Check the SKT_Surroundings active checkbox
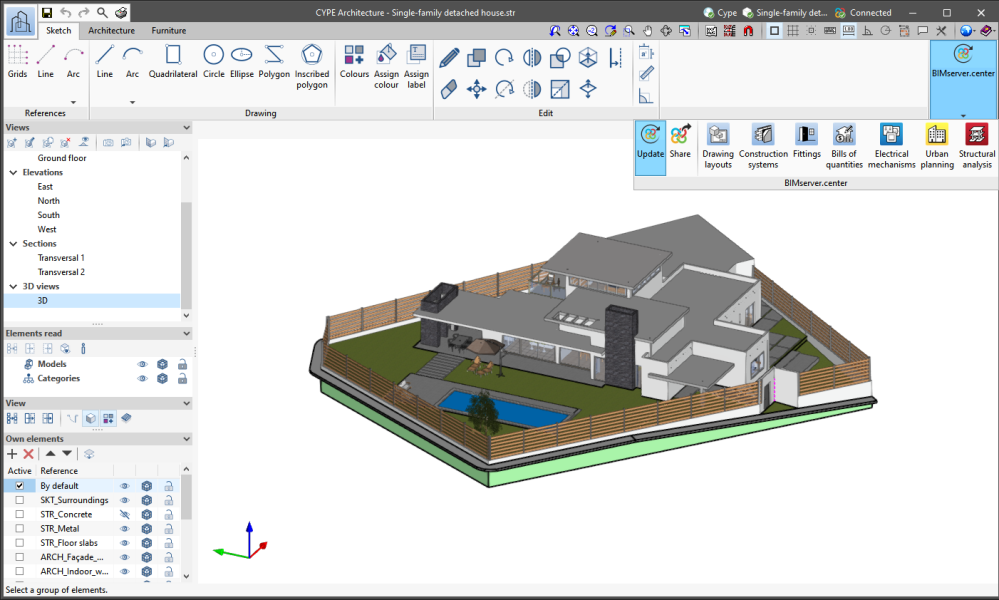Image resolution: width=999 pixels, height=600 pixels. [19, 500]
